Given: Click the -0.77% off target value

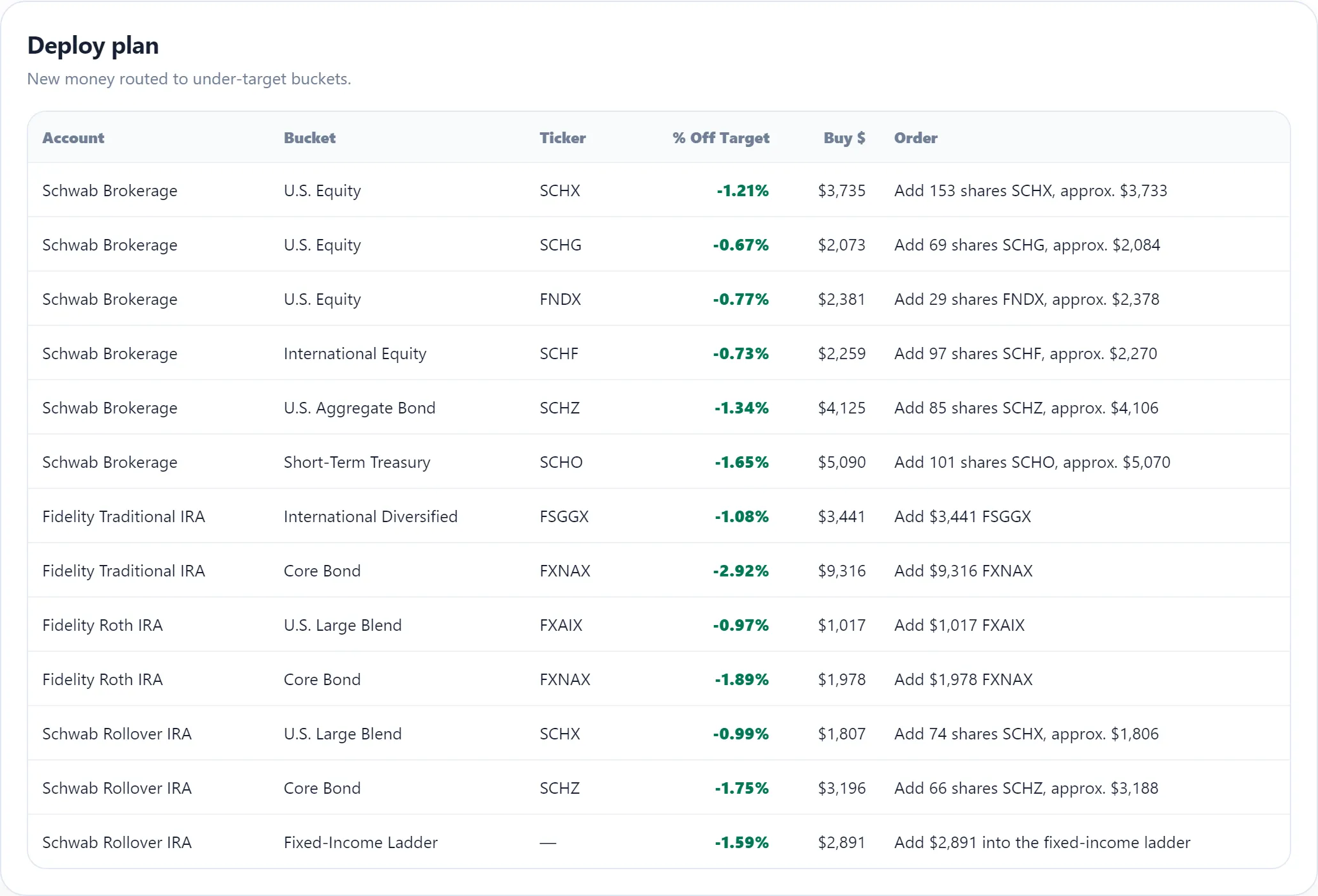Looking at the screenshot, I should tap(741, 299).
